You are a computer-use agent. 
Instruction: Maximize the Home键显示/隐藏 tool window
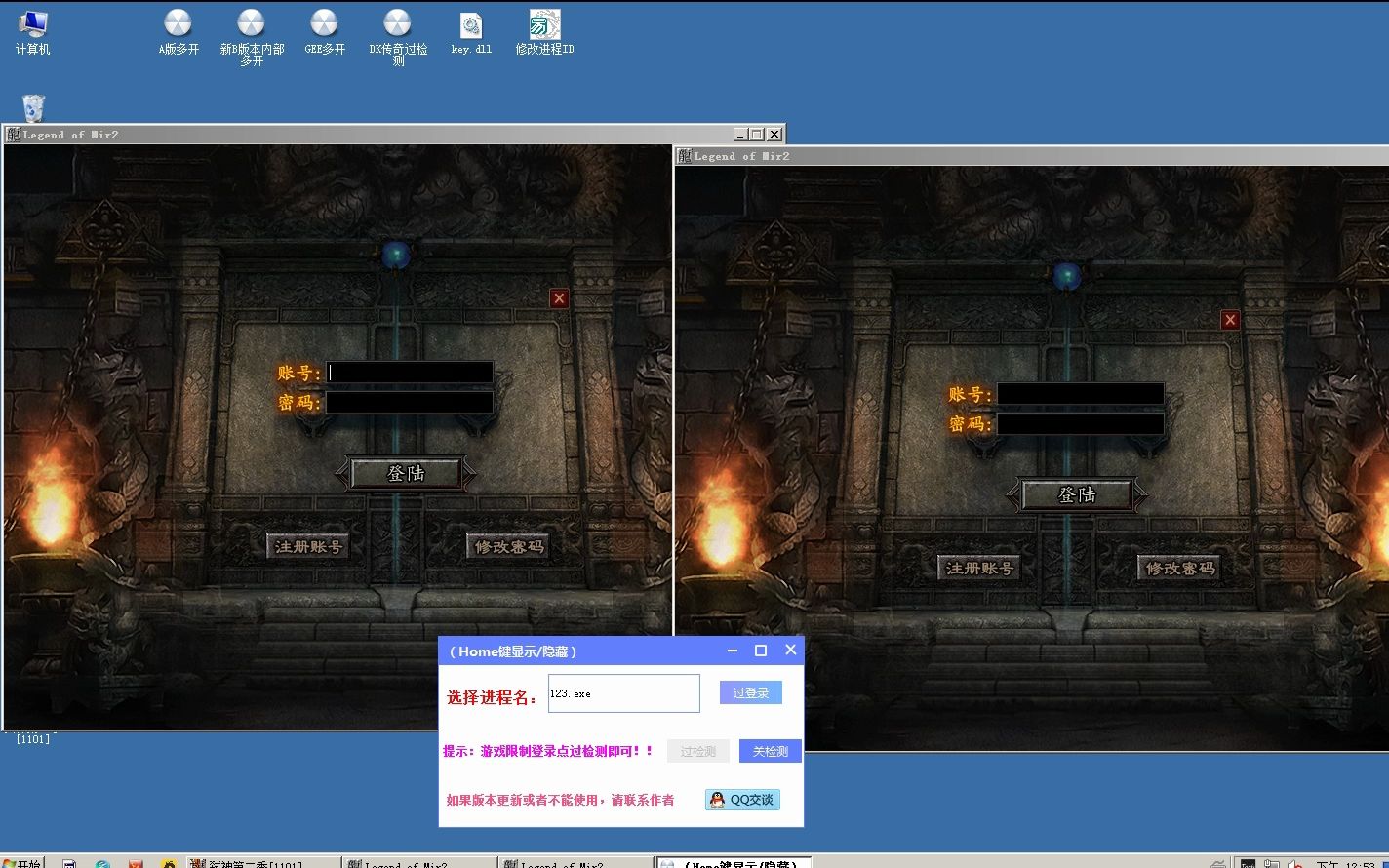(761, 651)
